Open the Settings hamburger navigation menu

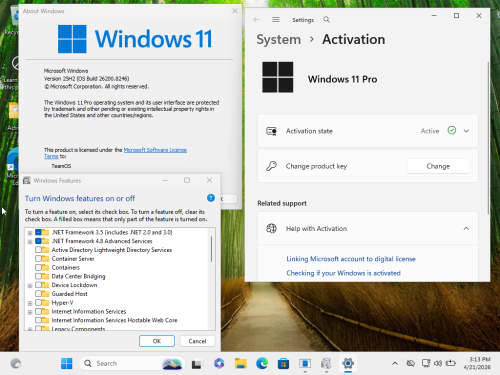coord(276,20)
